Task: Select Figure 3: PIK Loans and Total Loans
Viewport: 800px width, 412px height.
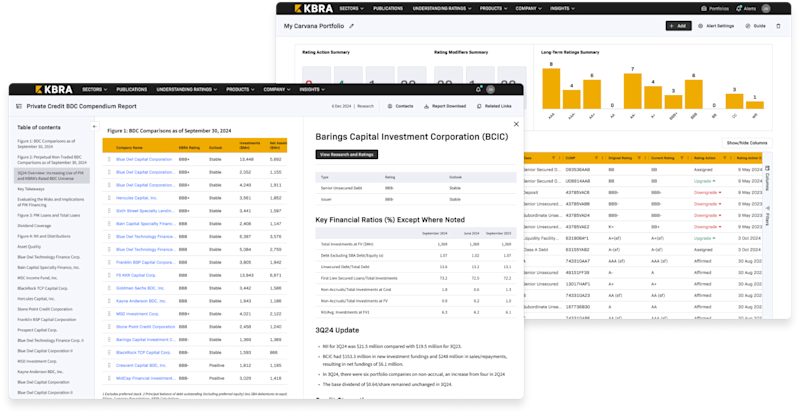Action: [48, 215]
